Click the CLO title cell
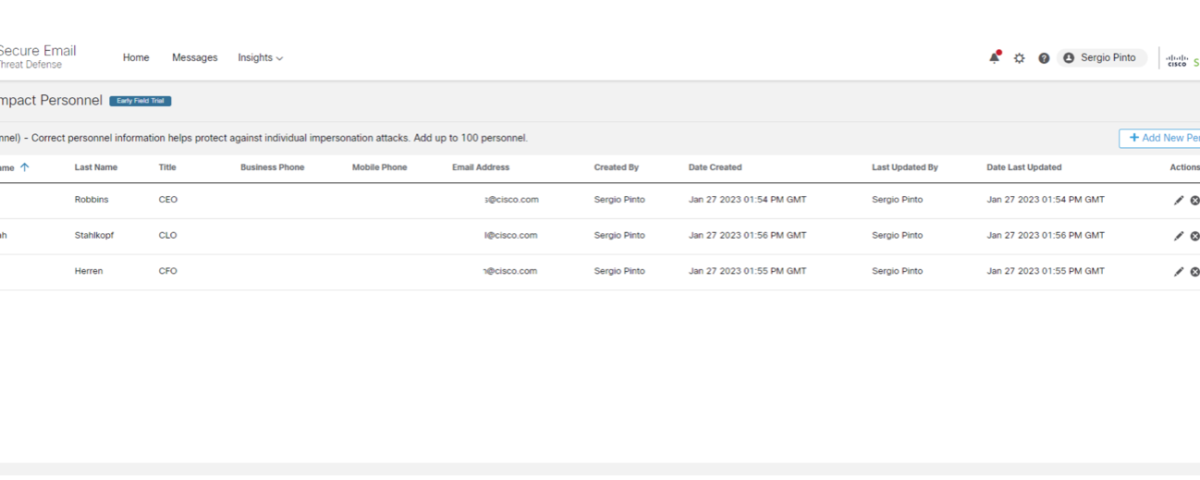 168,235
